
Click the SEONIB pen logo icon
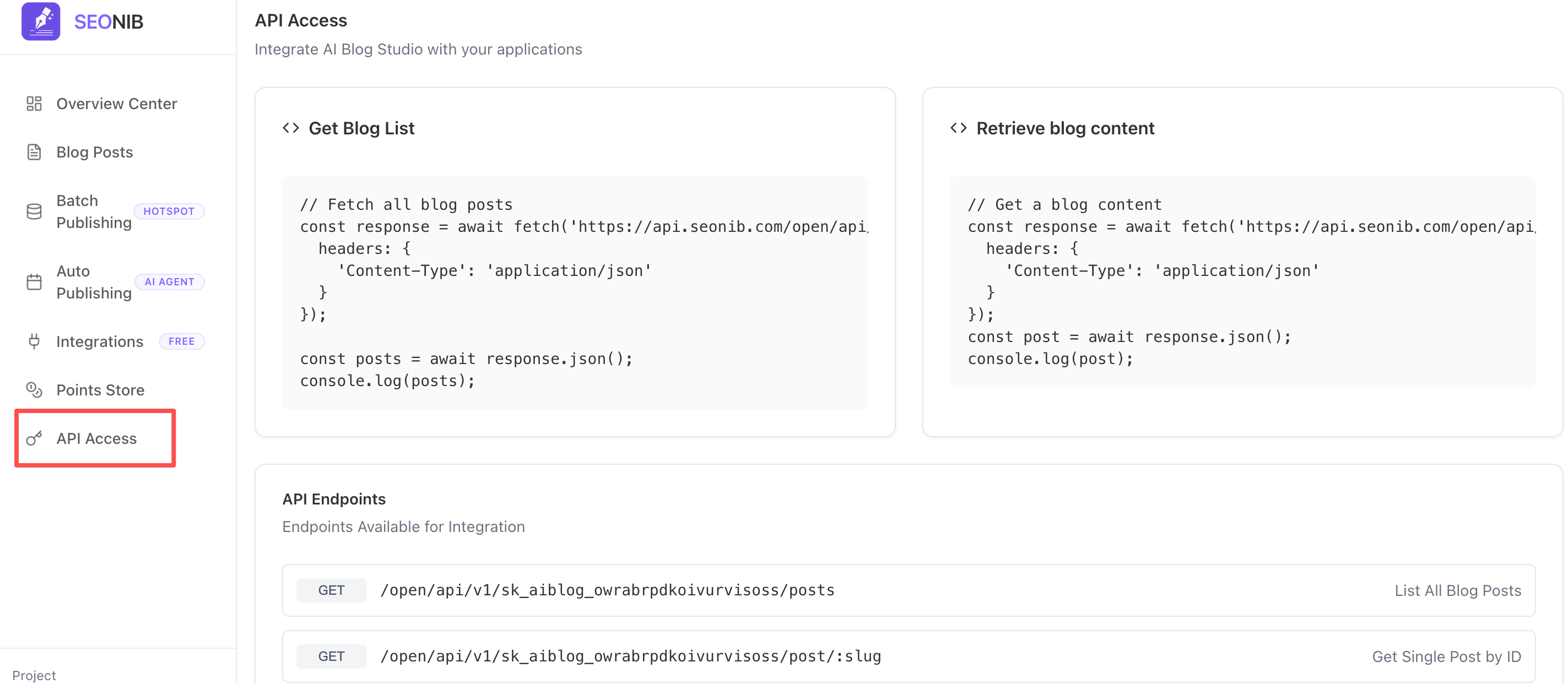(x=40, y=21)
